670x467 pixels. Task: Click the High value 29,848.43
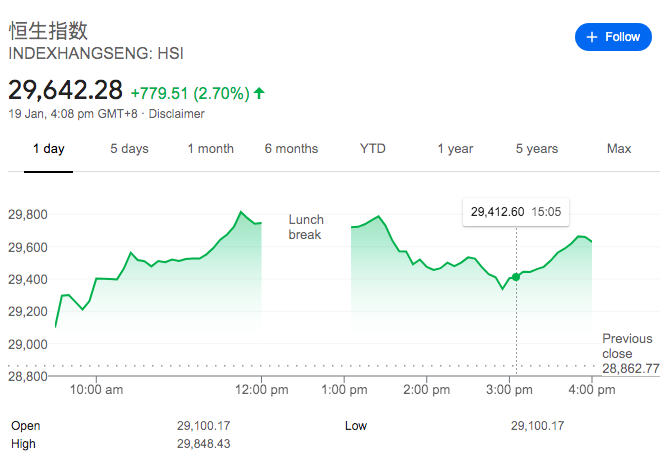pyautogui.click(x=204, y=444)
